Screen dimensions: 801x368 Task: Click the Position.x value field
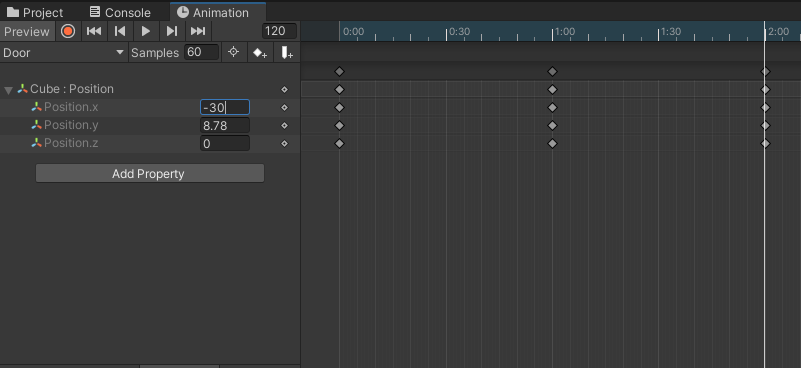(x=225, y=107)
